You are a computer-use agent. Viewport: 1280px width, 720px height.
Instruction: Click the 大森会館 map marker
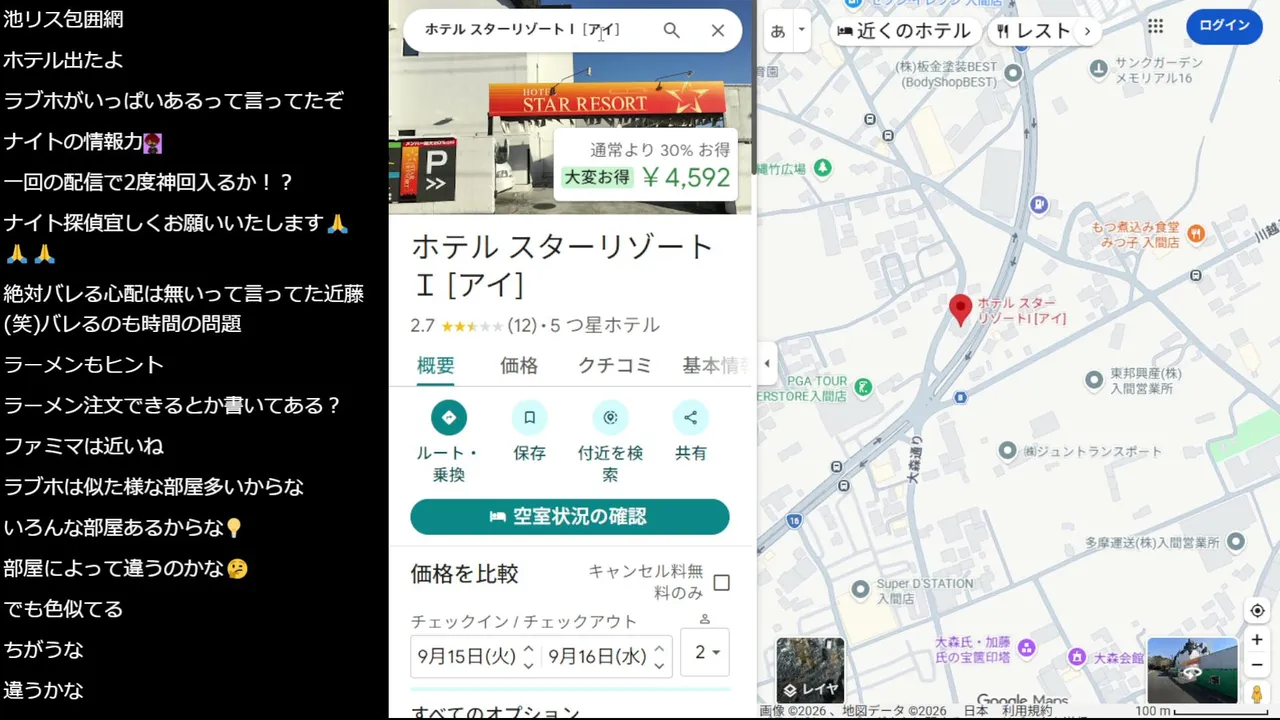1077,657
